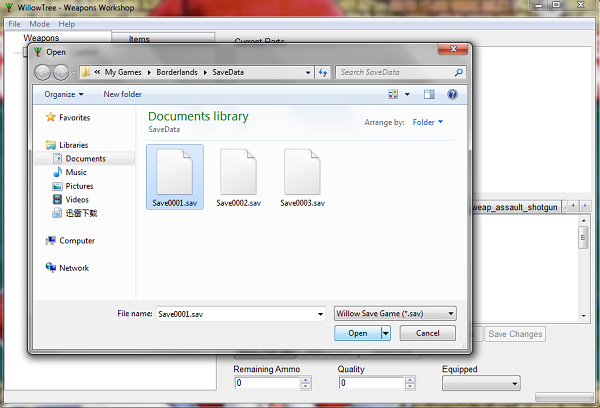
Task: Open the Pictures library
Action: pos(79,186)
